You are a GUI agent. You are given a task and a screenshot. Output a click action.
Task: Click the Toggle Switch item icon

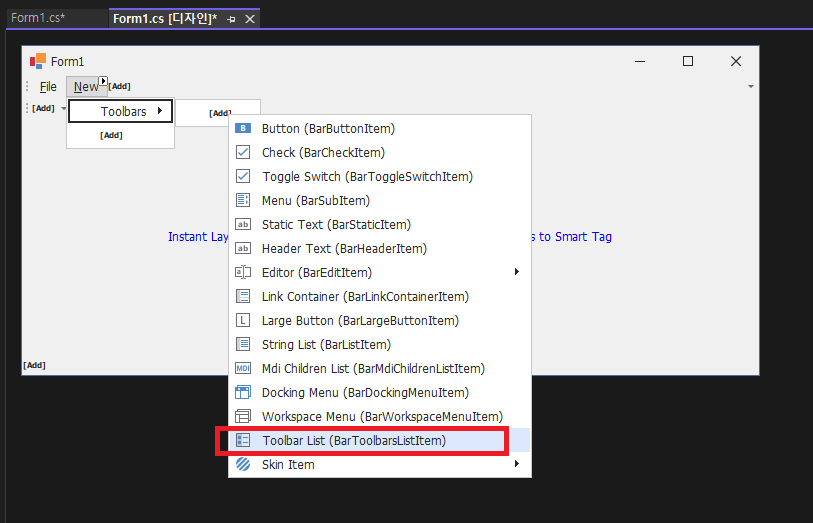(243, 176)
